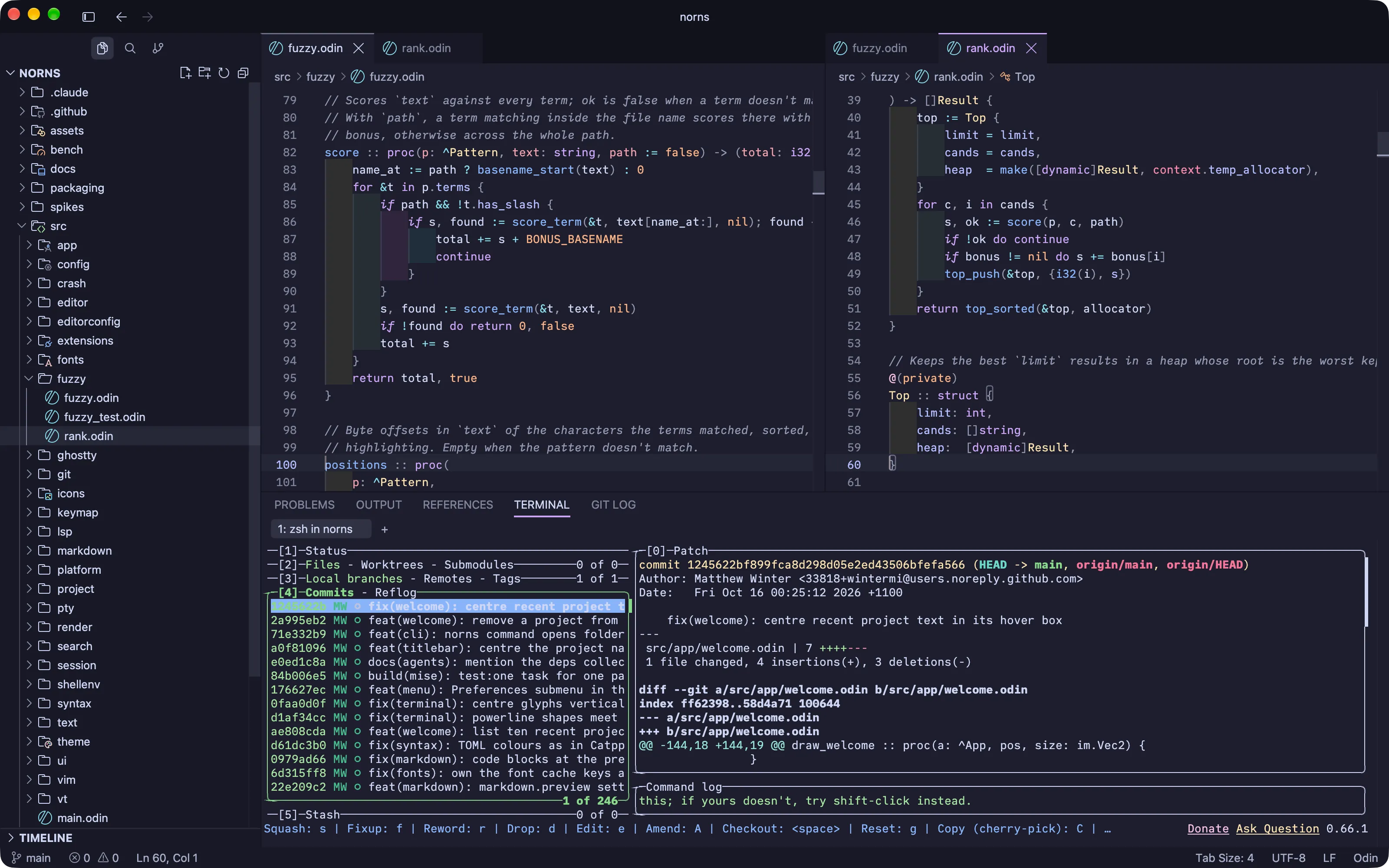This screenshot has height=868, width=1389.
Task: Click the Donate link in lazygit
Action: (x=1208, y=829)
